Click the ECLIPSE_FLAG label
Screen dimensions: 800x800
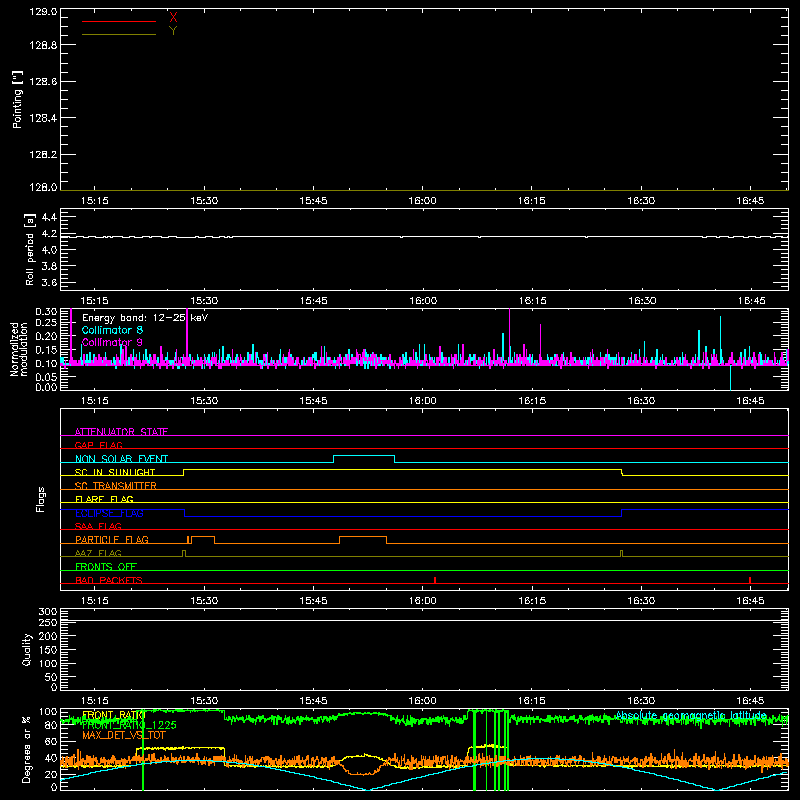(x=109, y=513)
